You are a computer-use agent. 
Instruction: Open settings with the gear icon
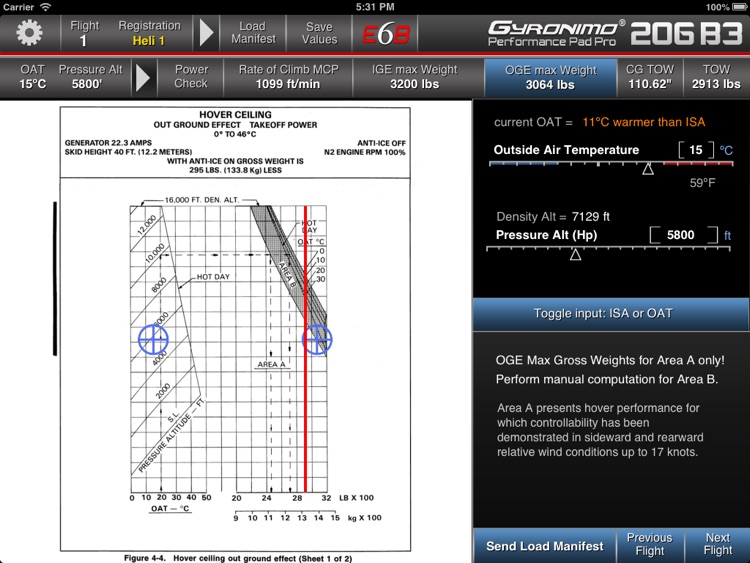point(29,33)
